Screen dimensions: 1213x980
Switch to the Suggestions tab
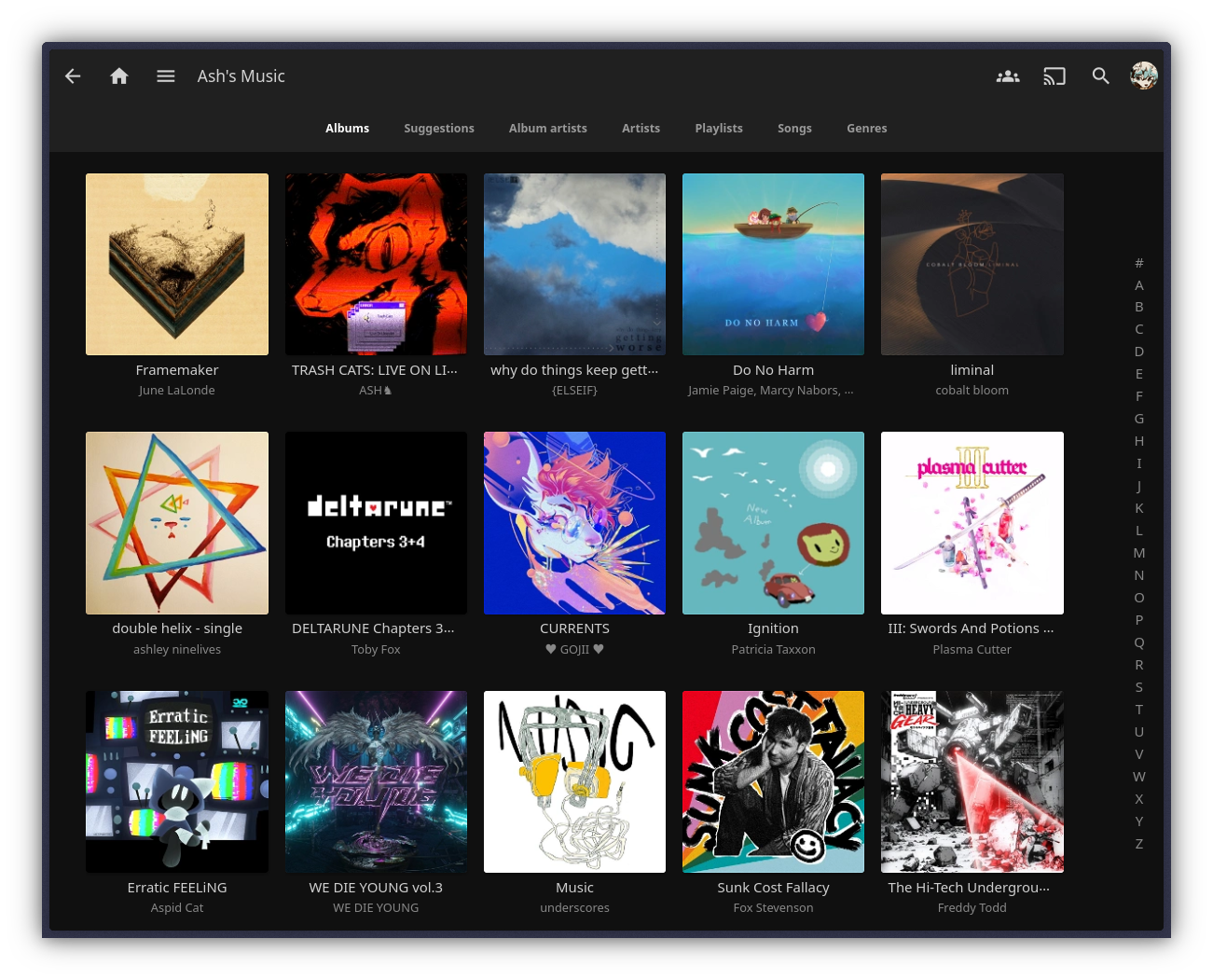pyautogui.click(x=438, y=129)
